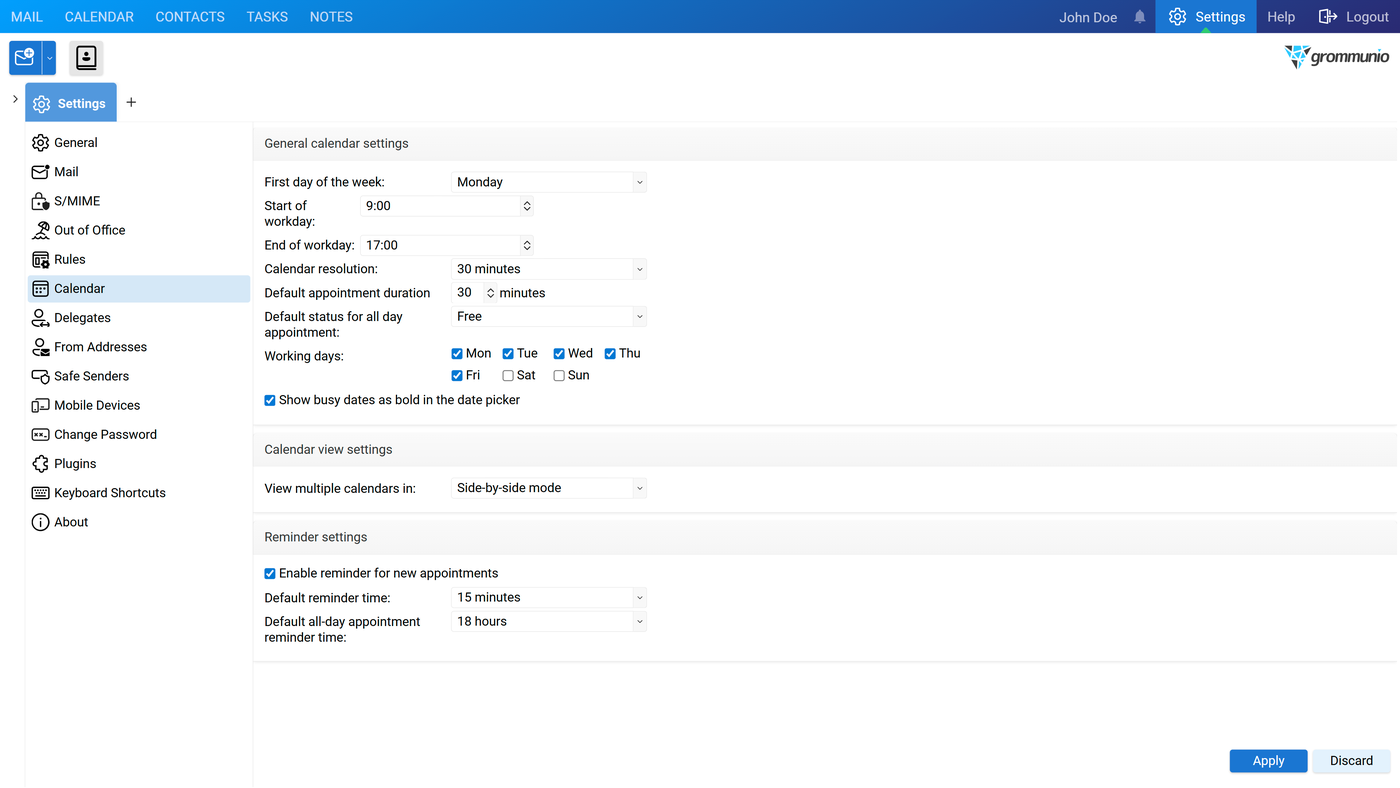Toggle Wed working day checkbox
This screenshot has height=788, width=1400.
point(559,354)
